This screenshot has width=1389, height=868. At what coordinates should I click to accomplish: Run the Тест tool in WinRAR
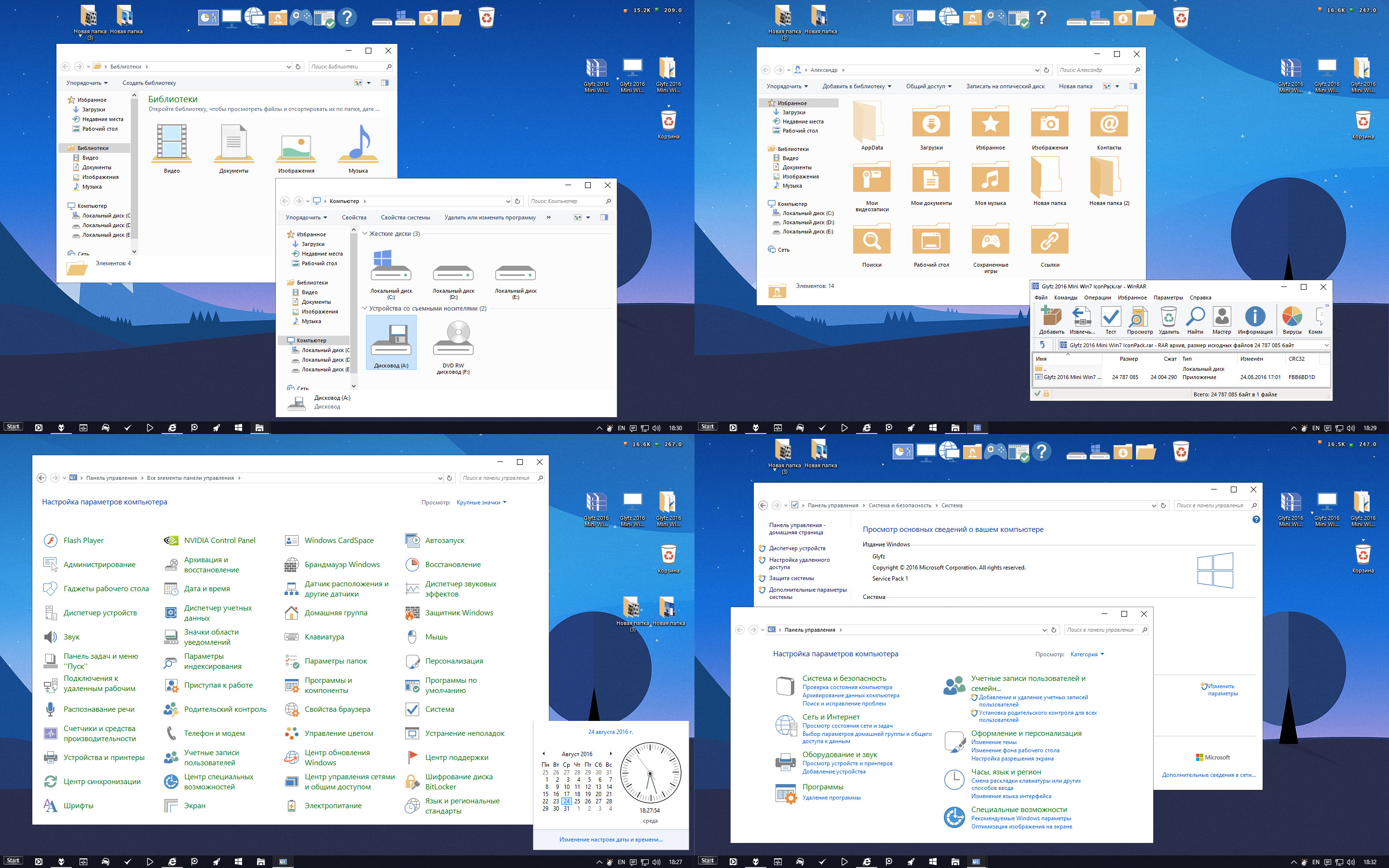coord(1111,320)
